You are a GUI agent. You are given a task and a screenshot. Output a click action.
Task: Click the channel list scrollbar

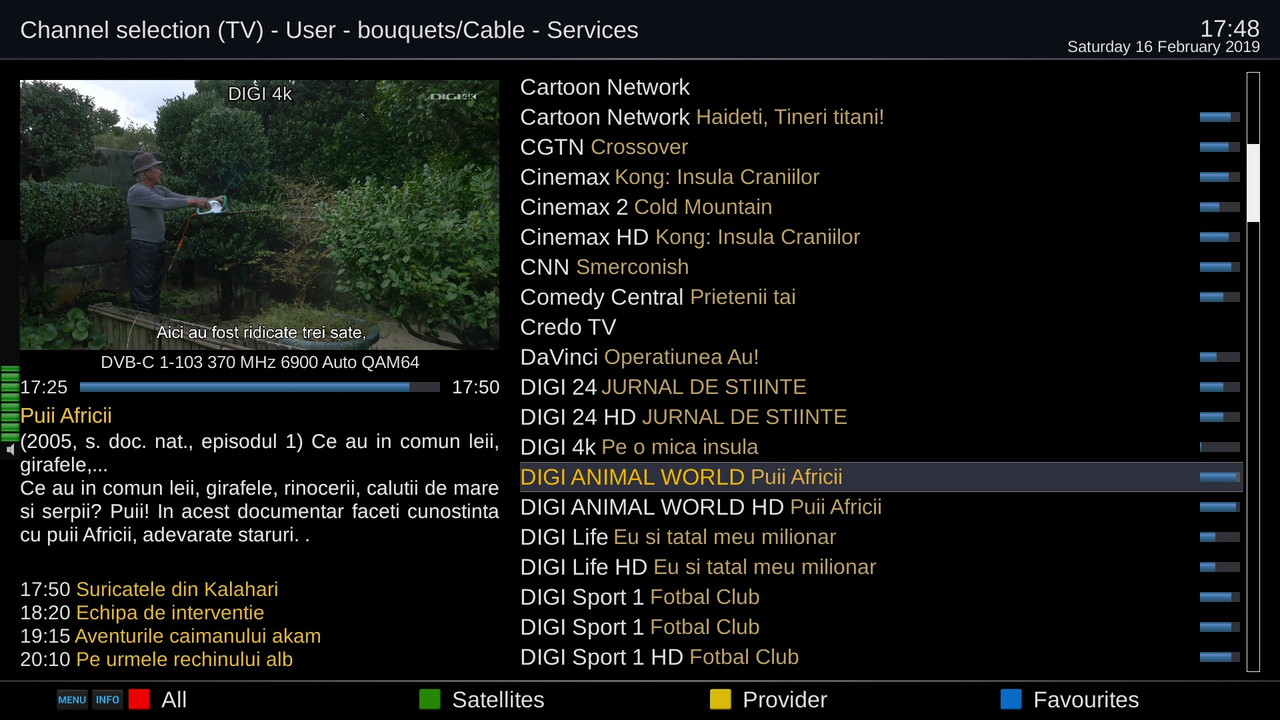pyautogui.click(x=1253, y=370)
